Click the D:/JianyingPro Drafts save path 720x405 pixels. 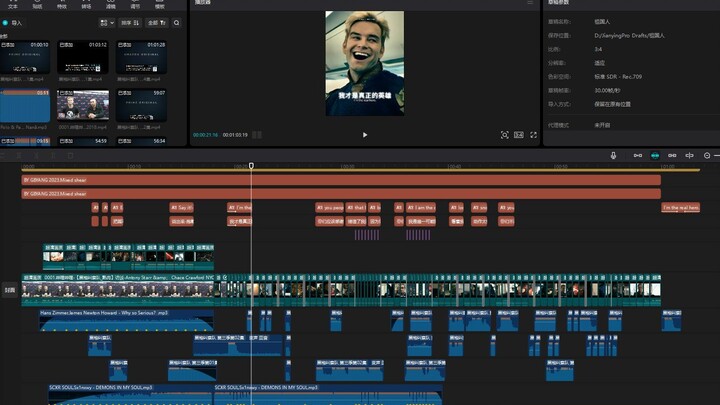coord(629,35)
